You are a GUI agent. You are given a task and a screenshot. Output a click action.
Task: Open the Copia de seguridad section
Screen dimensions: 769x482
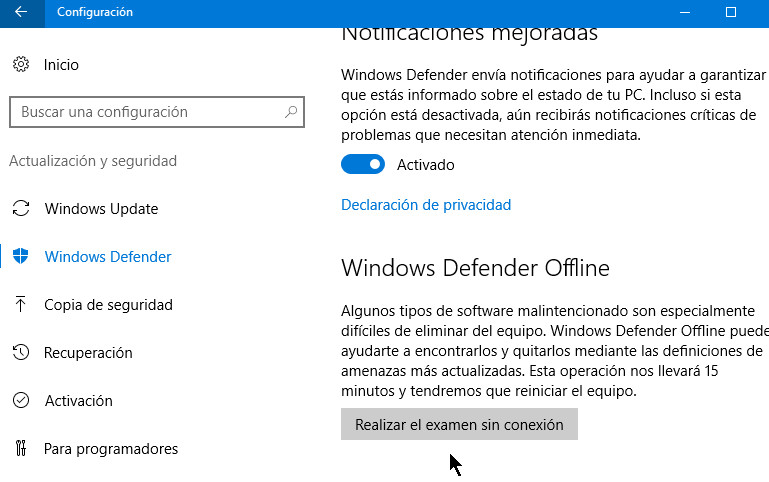coord(108,304)
